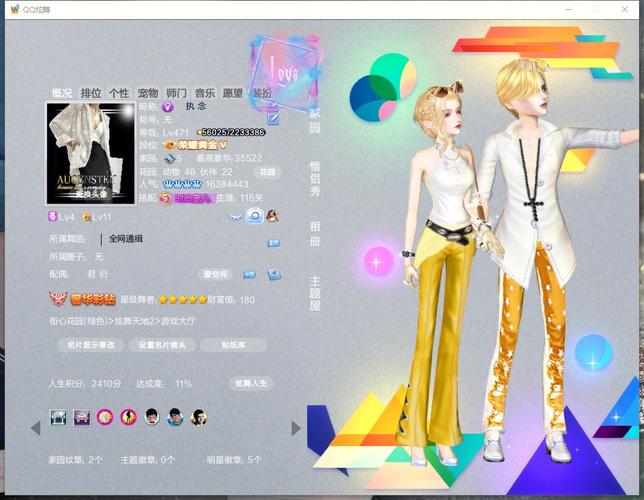644x500 pixels.
Task: Click the 财富值: 180 text
Action: (x=231, y=300)
